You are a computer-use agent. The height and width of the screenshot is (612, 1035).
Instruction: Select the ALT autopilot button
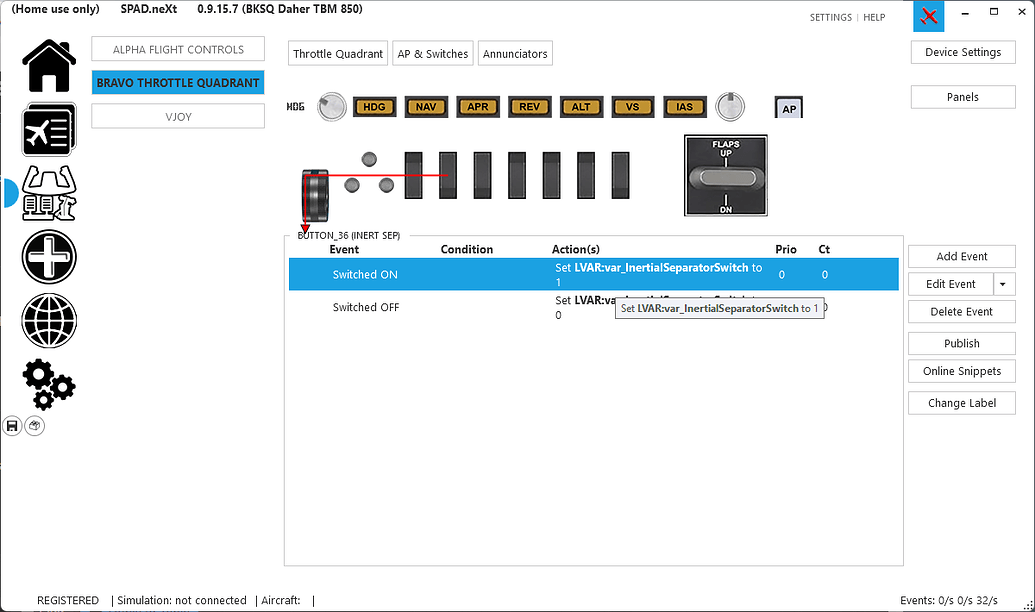pyautogui.click(x=581, y=107)
